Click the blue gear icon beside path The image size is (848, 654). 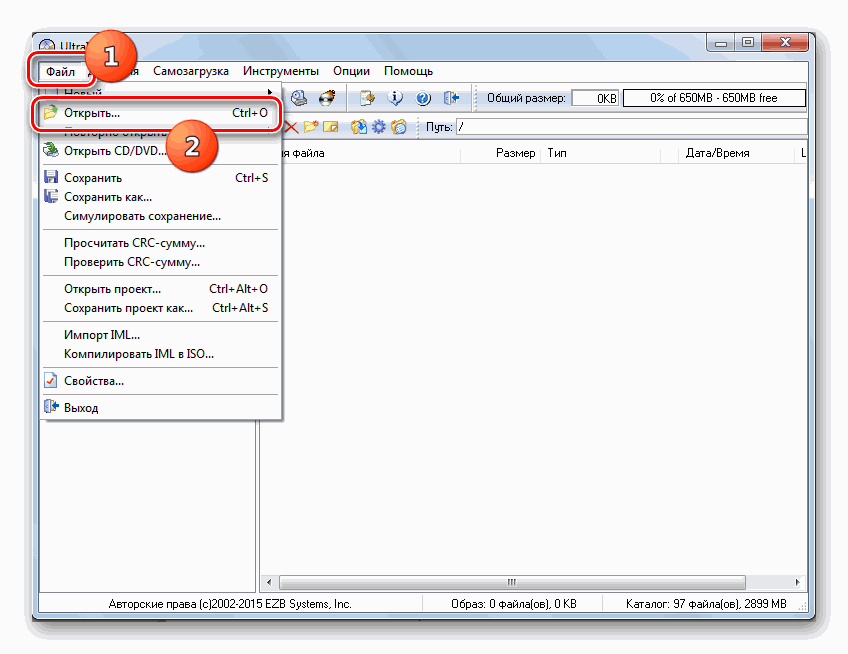[379, 127]
